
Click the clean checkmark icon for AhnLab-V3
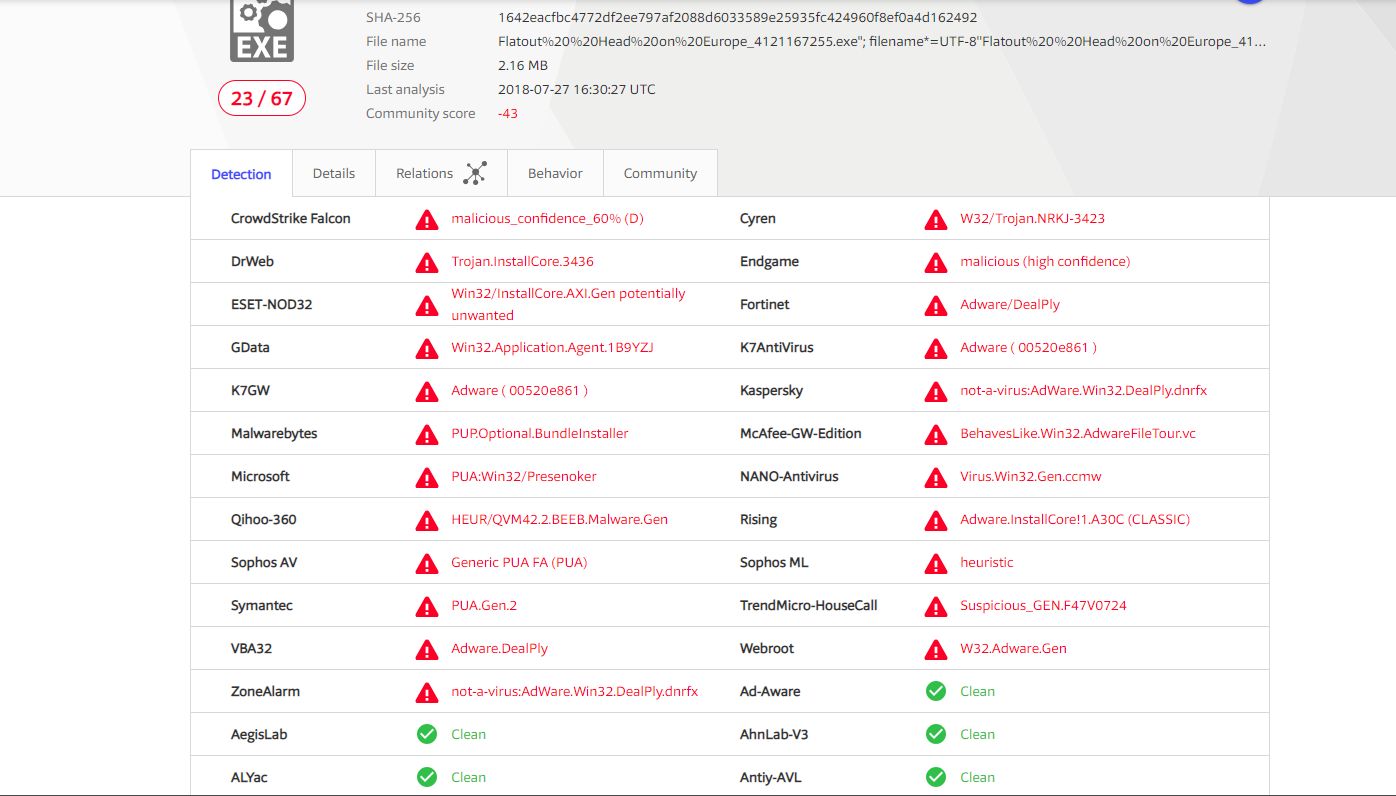click(x=936, y=734)
